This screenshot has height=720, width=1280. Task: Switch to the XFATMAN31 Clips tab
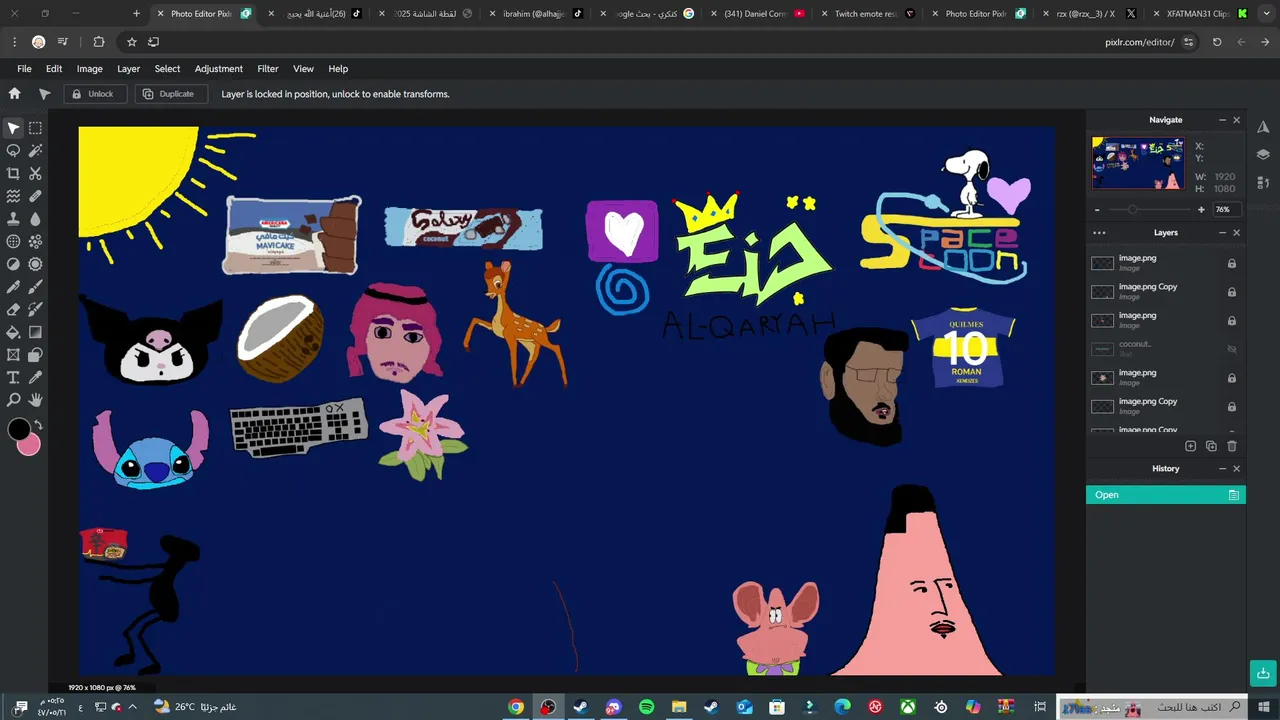point(1199,14)
